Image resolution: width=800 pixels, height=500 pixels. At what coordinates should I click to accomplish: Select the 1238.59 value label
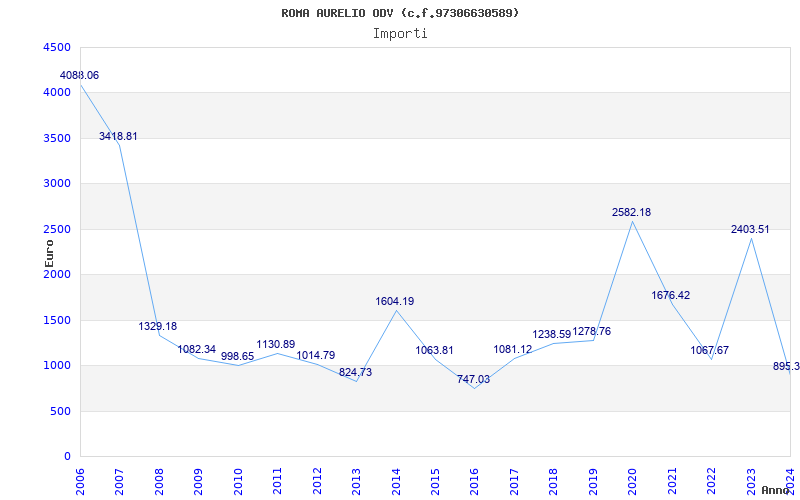(552, 335)
